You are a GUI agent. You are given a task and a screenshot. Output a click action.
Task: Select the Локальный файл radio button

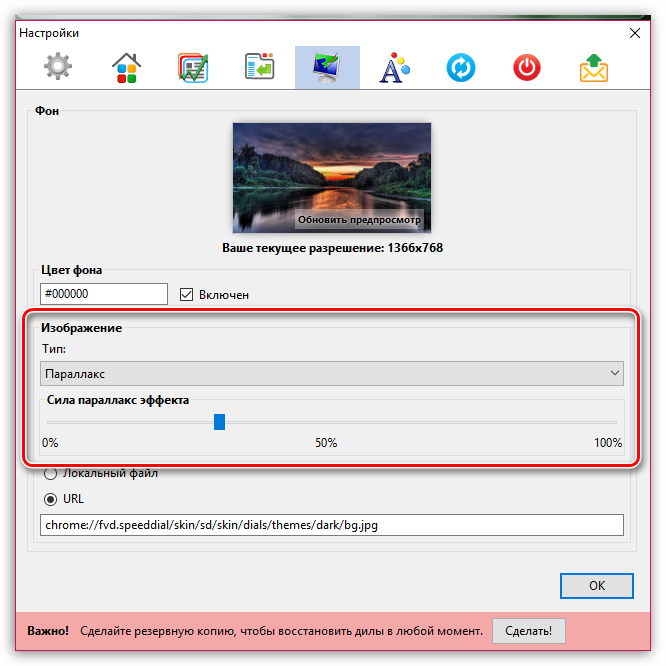[x=50, y=473]
